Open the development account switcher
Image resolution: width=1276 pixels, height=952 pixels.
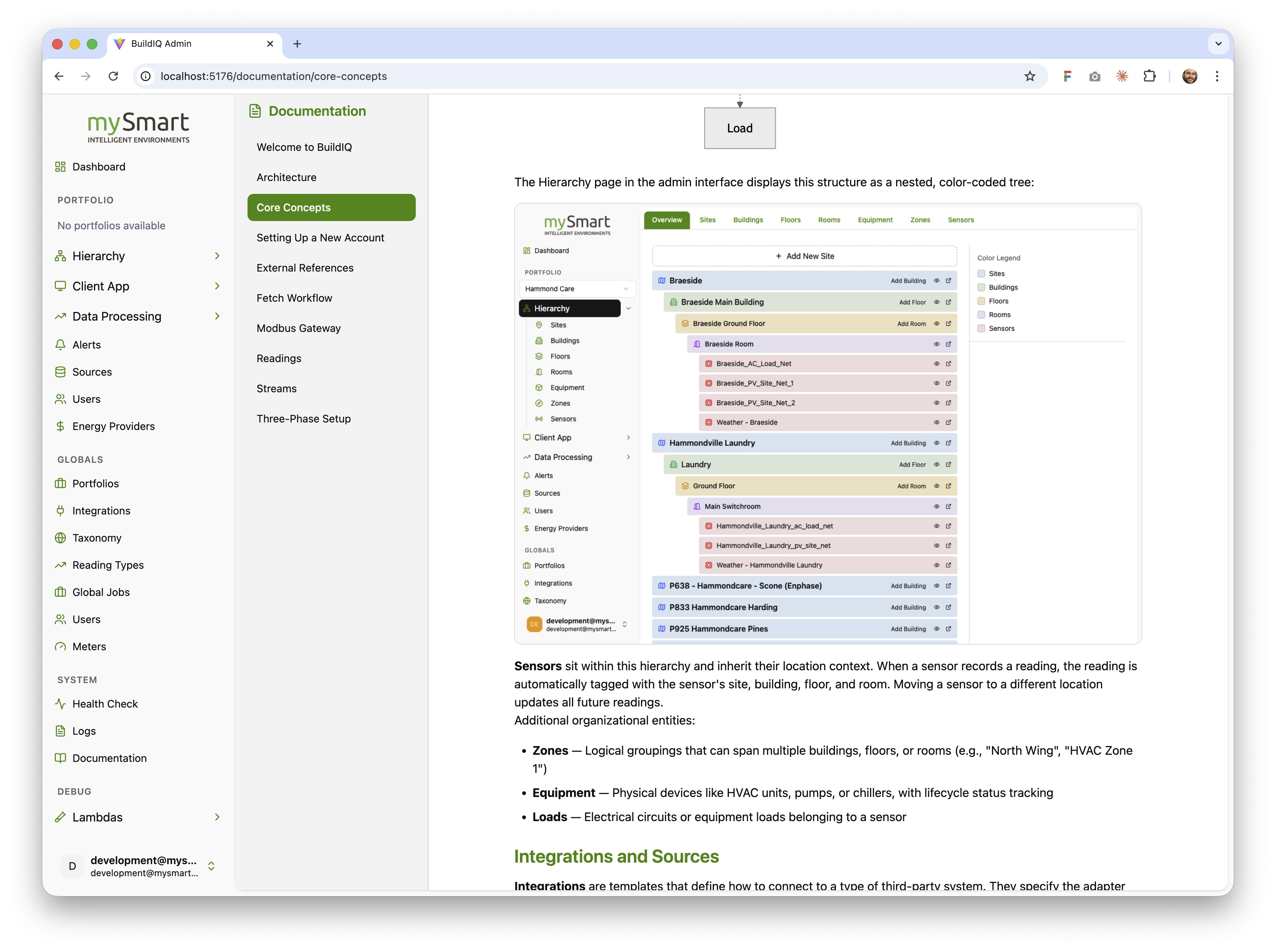click(138, 866)
